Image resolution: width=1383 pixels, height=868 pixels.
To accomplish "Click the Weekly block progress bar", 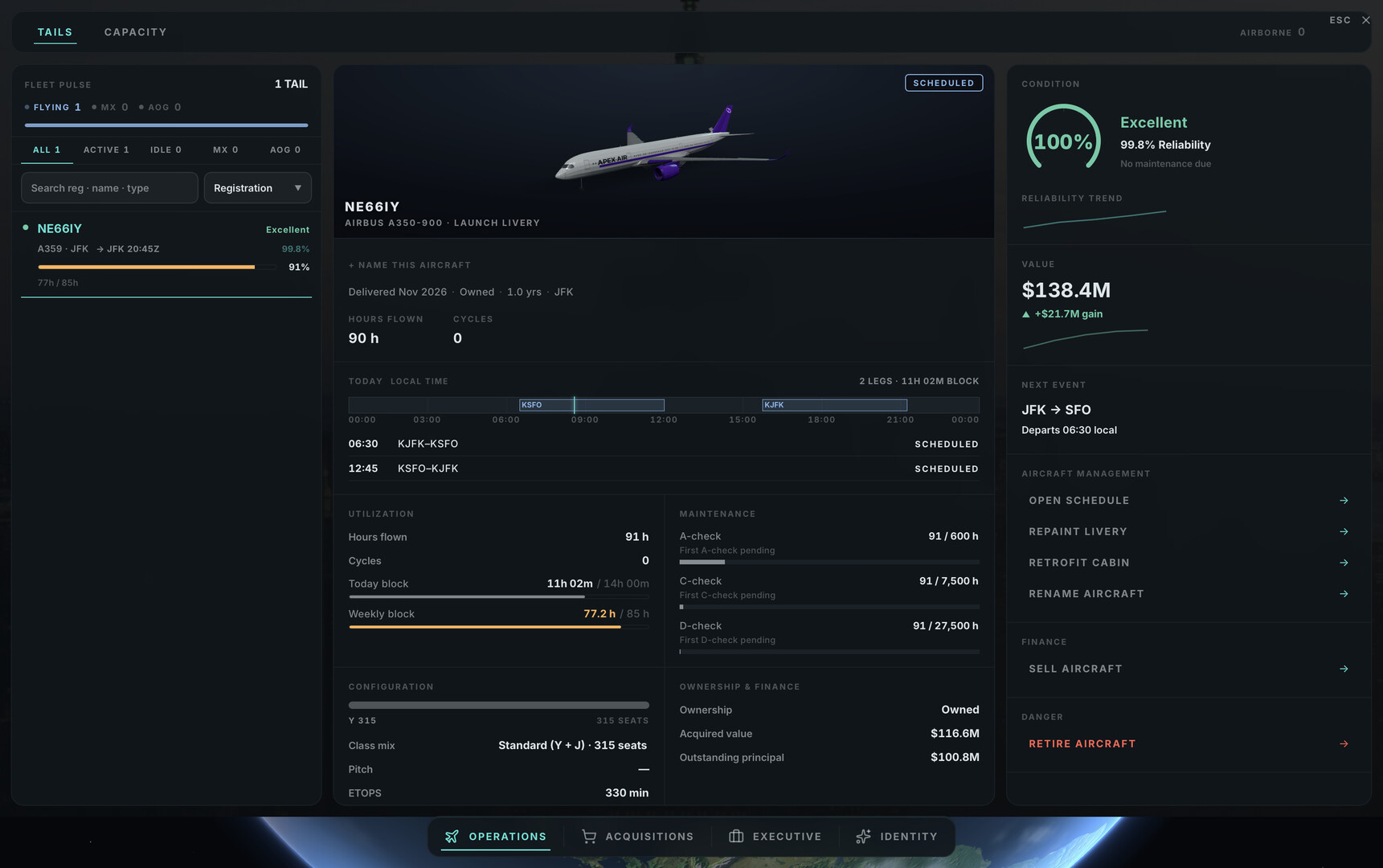I will coord(499,627).
